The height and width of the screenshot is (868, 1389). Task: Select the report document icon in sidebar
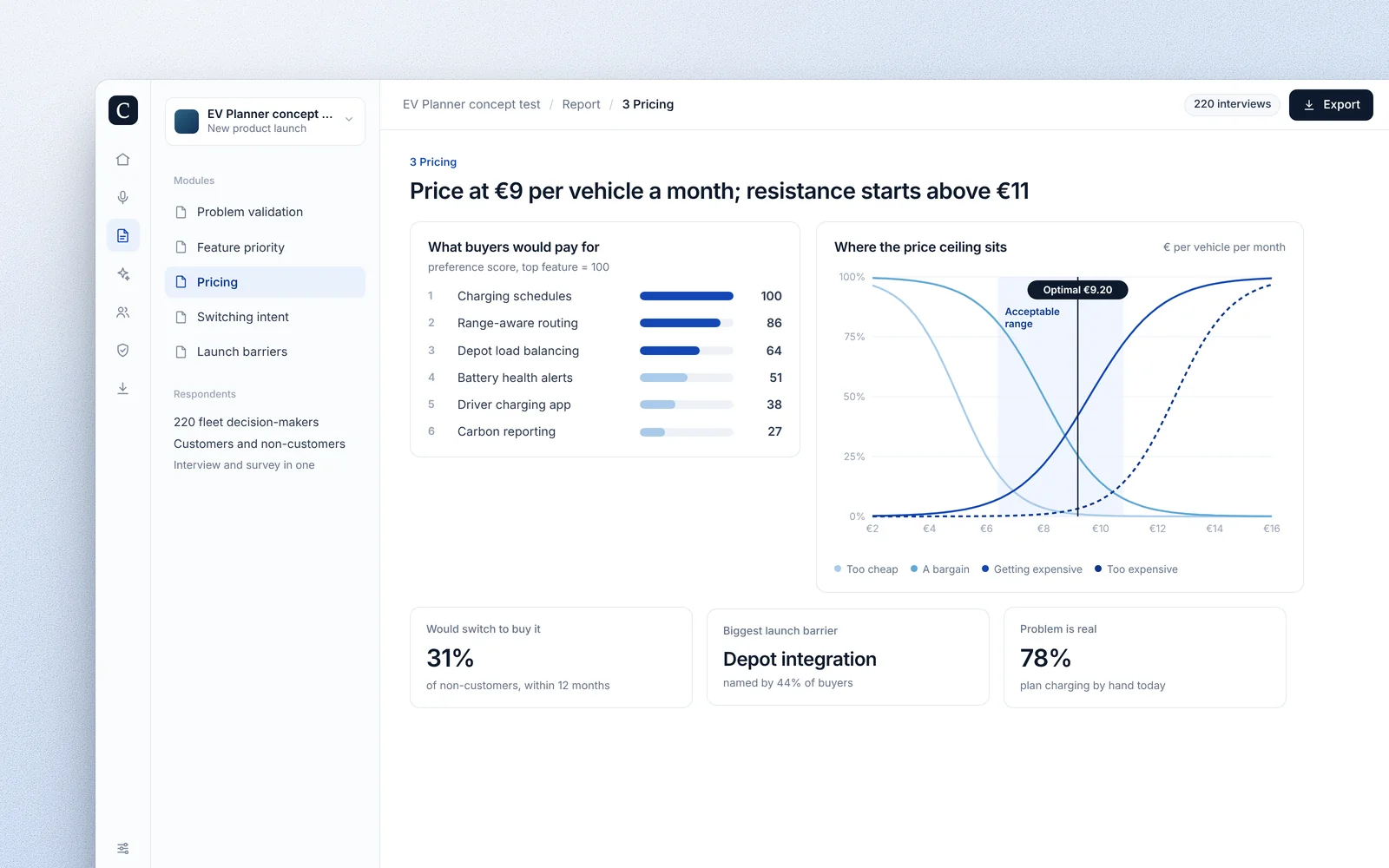tap(123, 236)
